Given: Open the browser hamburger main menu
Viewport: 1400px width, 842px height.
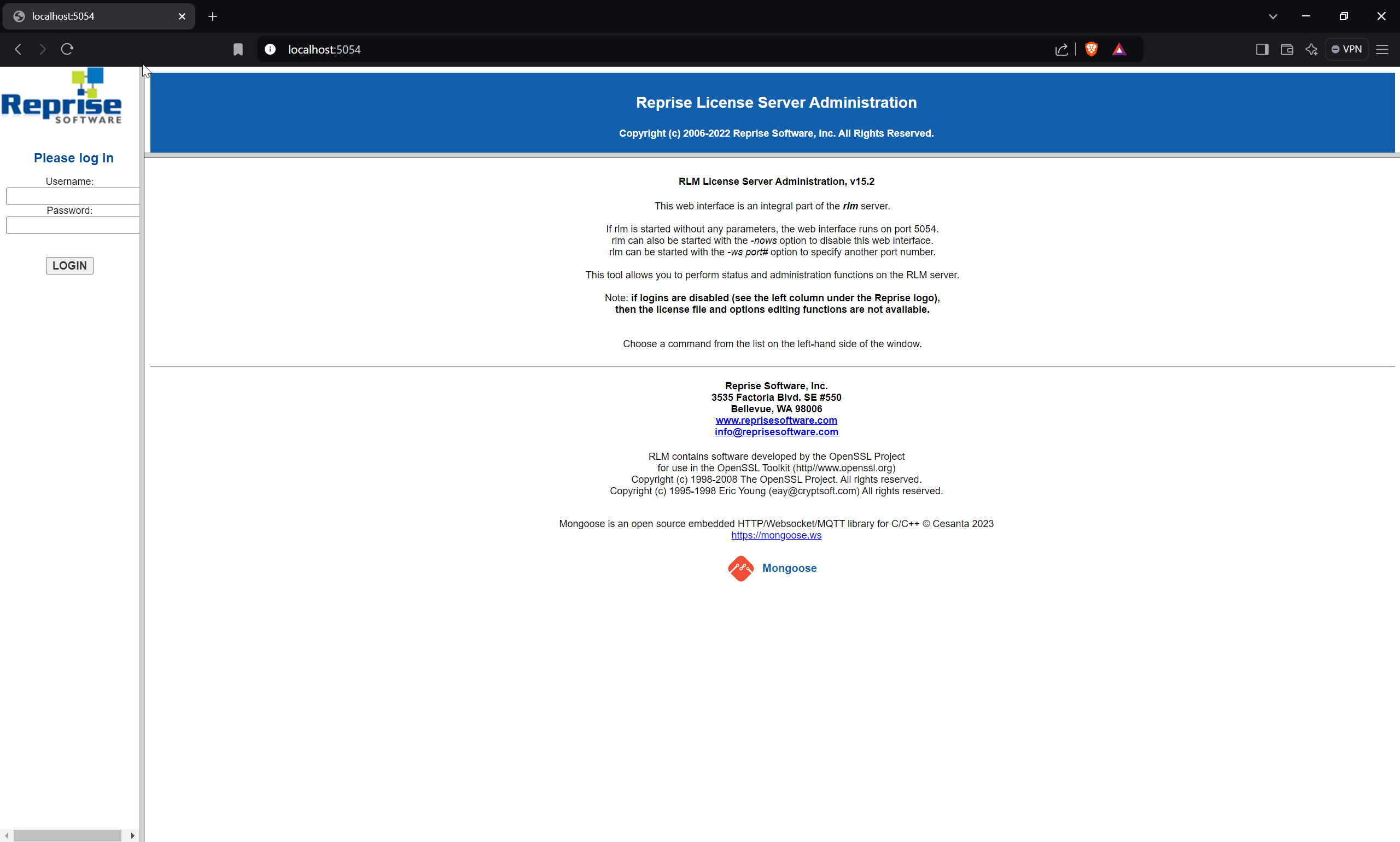Looking at the screenshot, I should pos(1382,49).
